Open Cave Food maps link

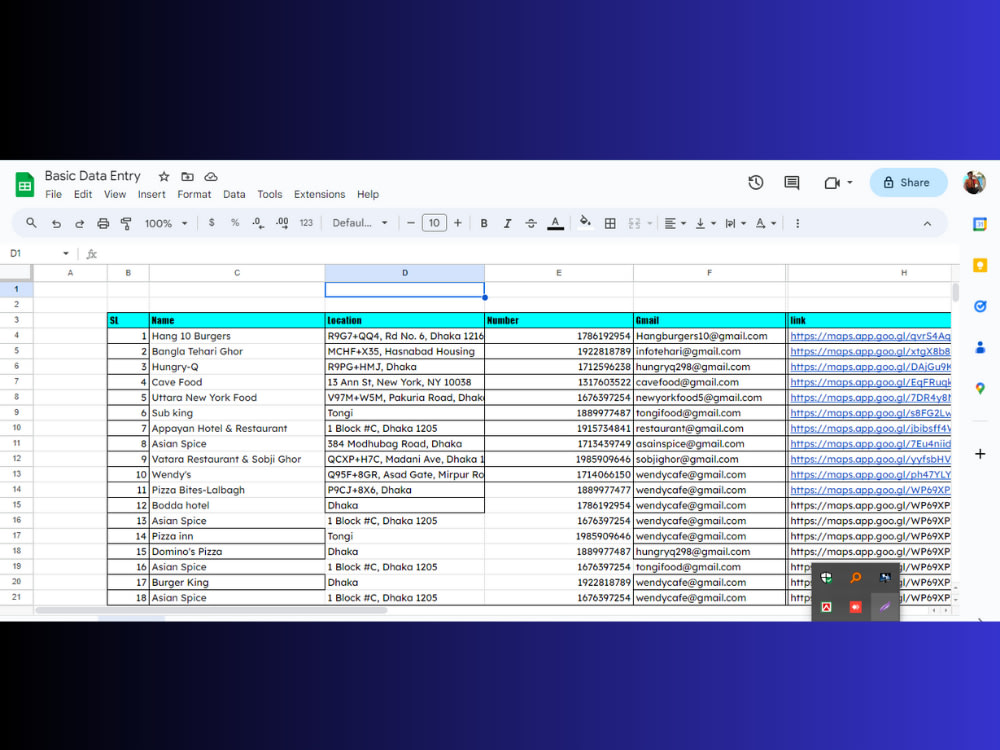click(x=870, y=382)
